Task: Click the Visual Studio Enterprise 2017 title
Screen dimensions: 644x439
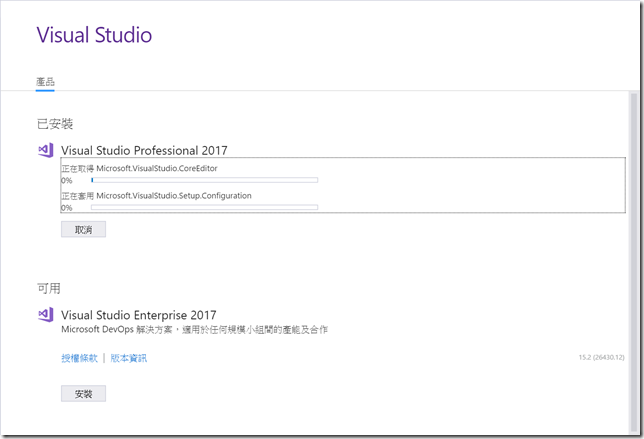Action: 139,315
